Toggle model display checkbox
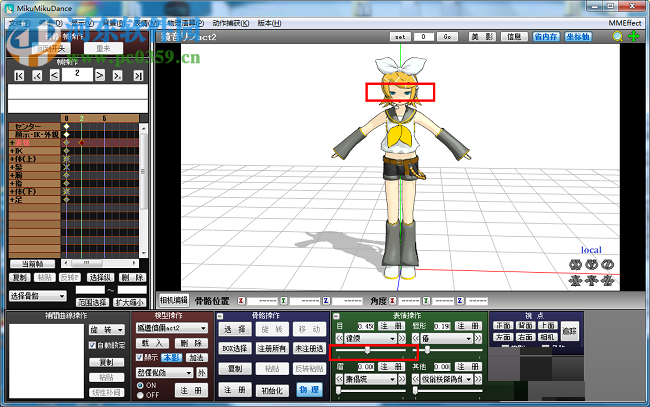This screenshot has height=407, width=650. 140,357
